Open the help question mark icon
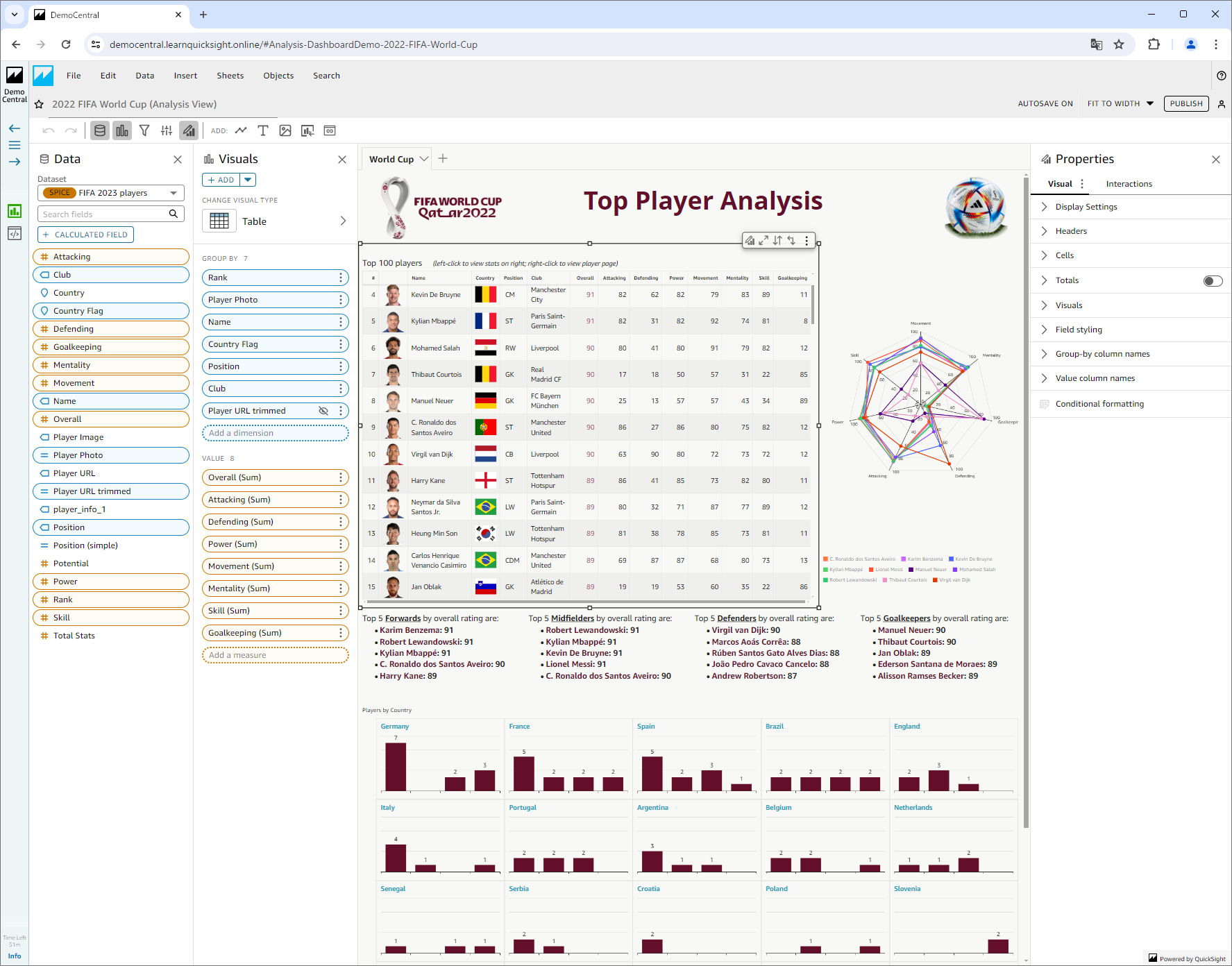 [x=1222, y=76]
